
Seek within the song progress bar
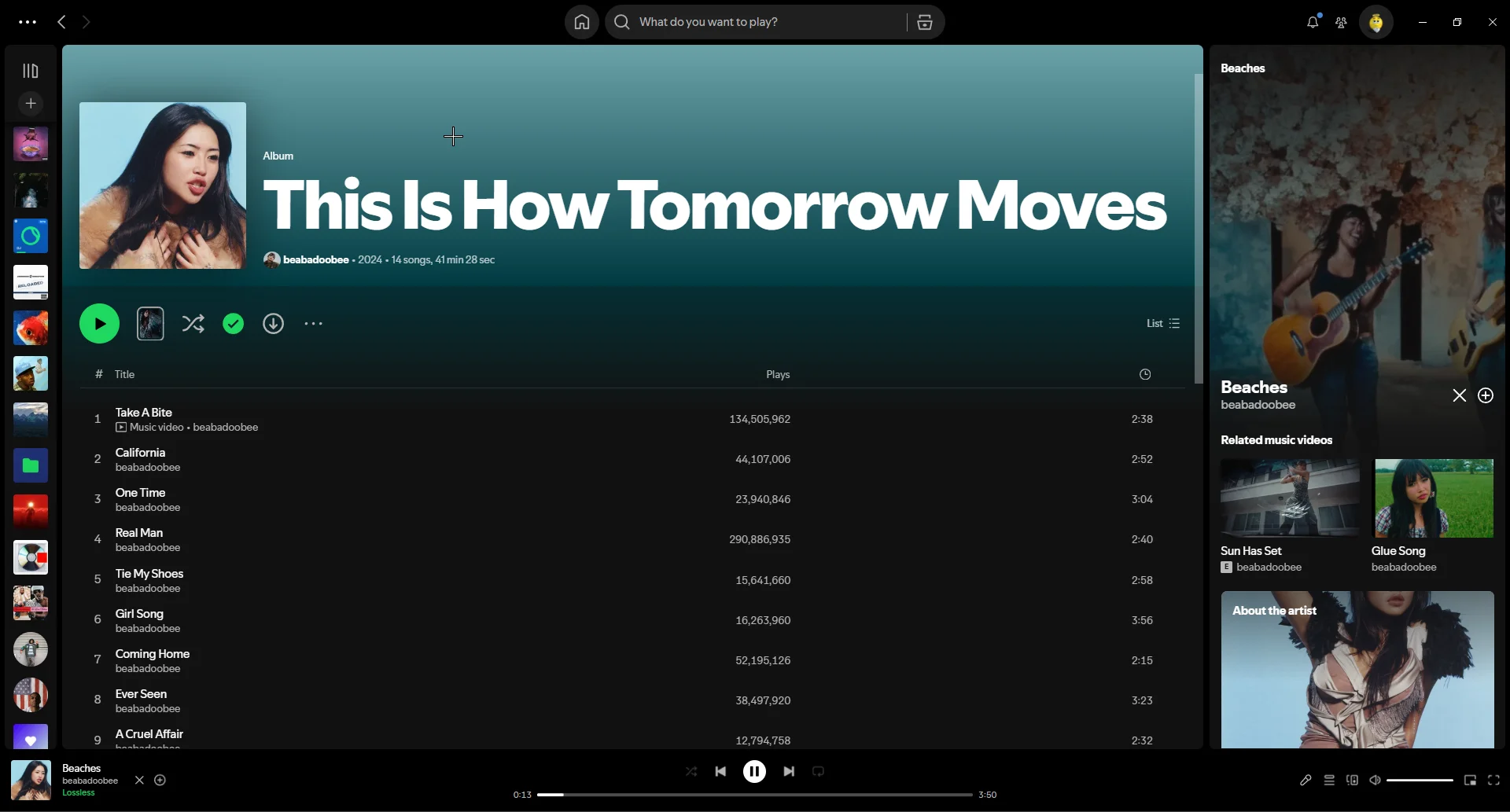754,795
